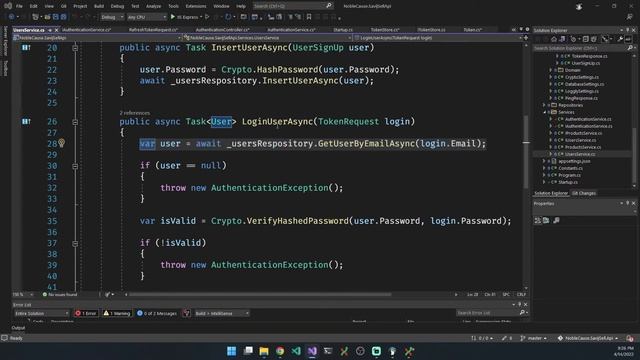Open File Explorer from the taskbar
Screen dimensions: 640x360
tap(264, 351)
